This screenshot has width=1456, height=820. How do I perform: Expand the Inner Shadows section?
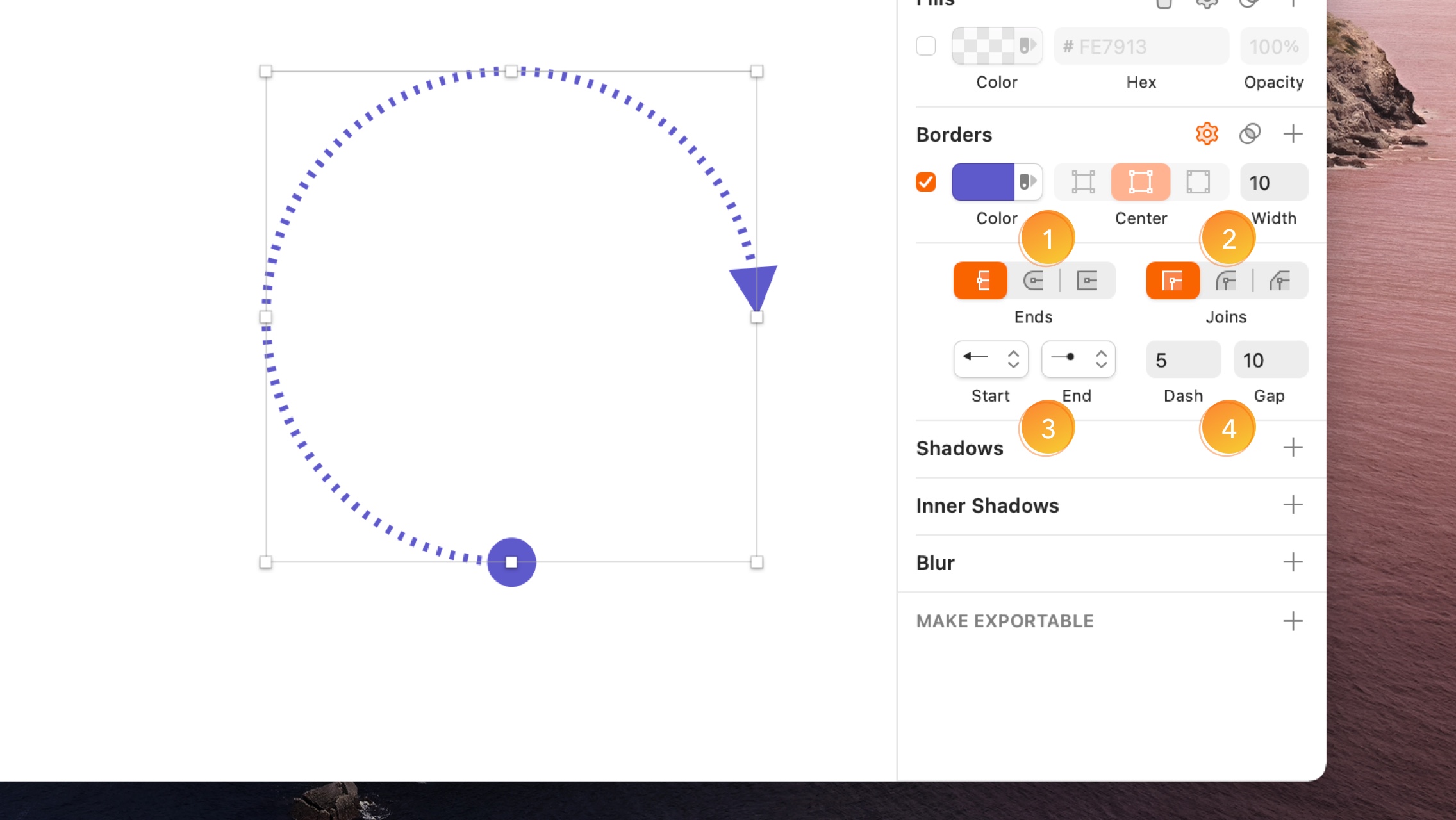tap(1292, 504)
